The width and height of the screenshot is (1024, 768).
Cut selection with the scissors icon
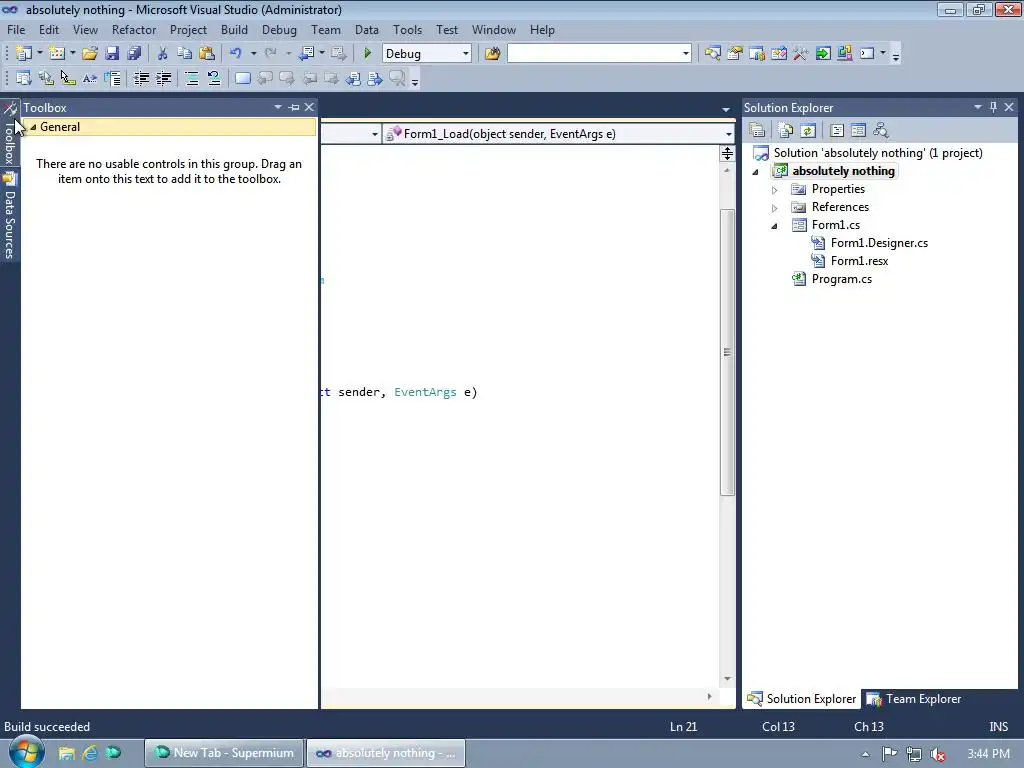[162, 54]
